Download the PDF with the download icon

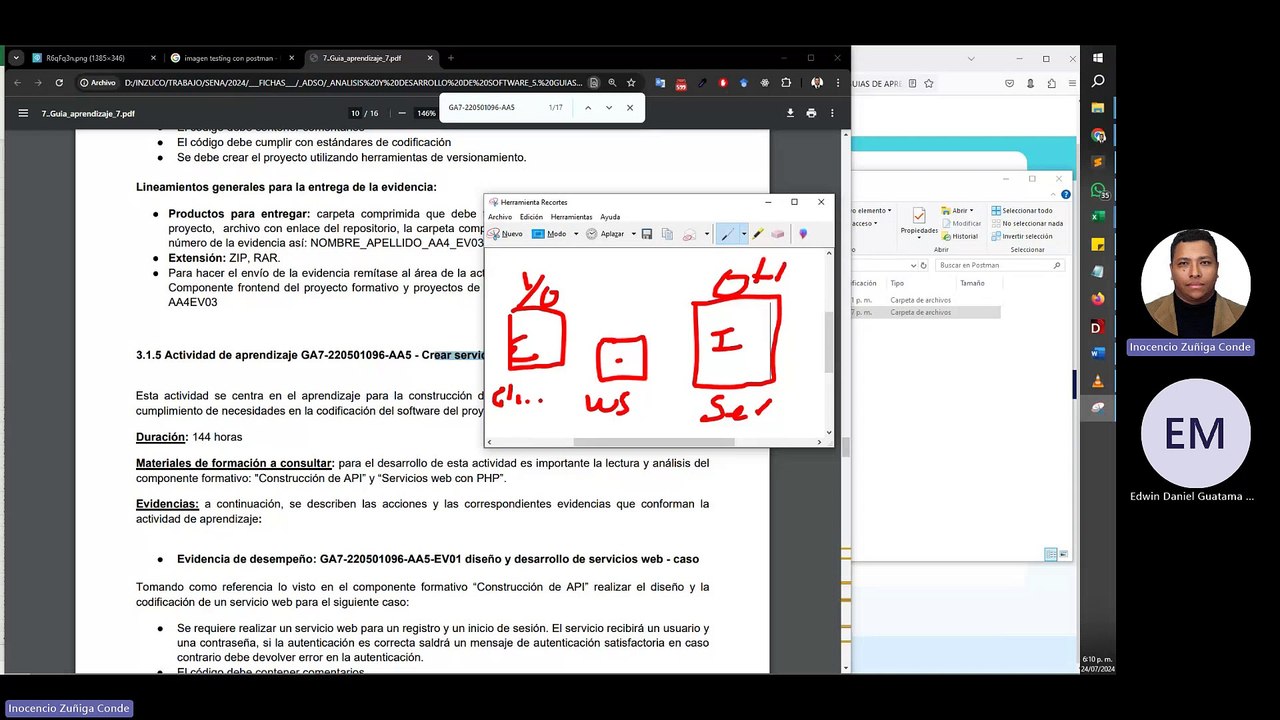(790, 113)
